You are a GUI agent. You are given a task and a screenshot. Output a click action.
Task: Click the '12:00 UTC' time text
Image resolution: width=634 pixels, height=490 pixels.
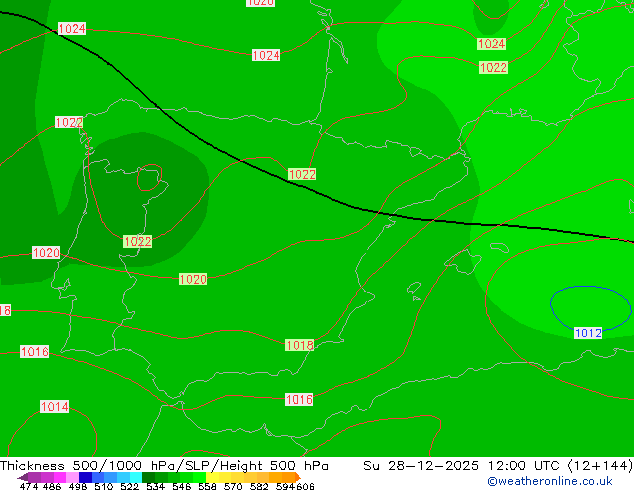pyautogui.click(x=524, y=466)
